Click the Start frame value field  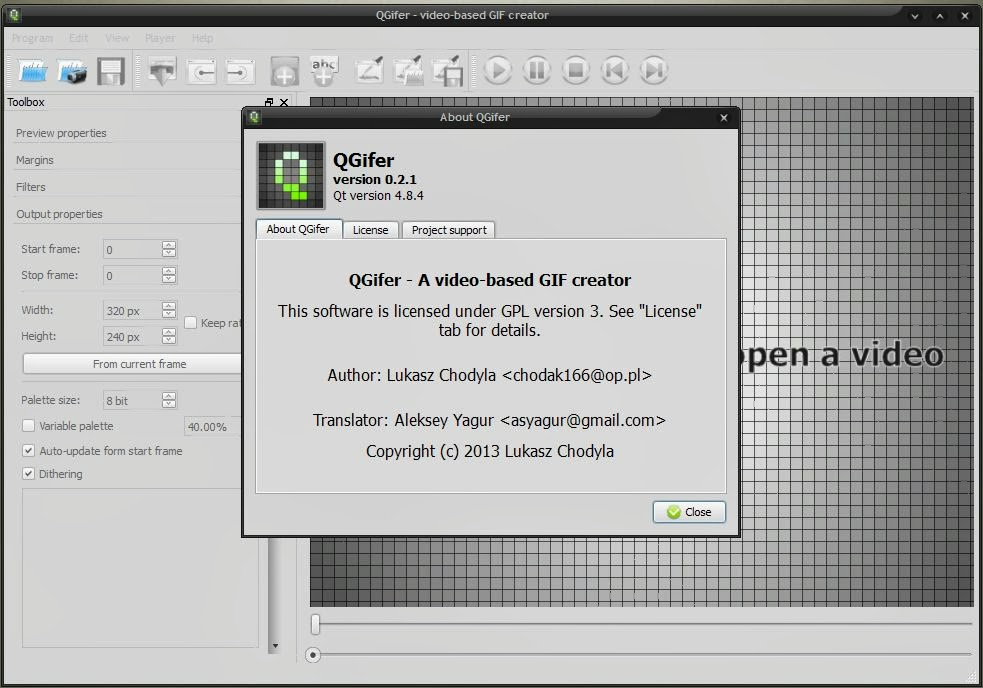click(x=132, y=250)
